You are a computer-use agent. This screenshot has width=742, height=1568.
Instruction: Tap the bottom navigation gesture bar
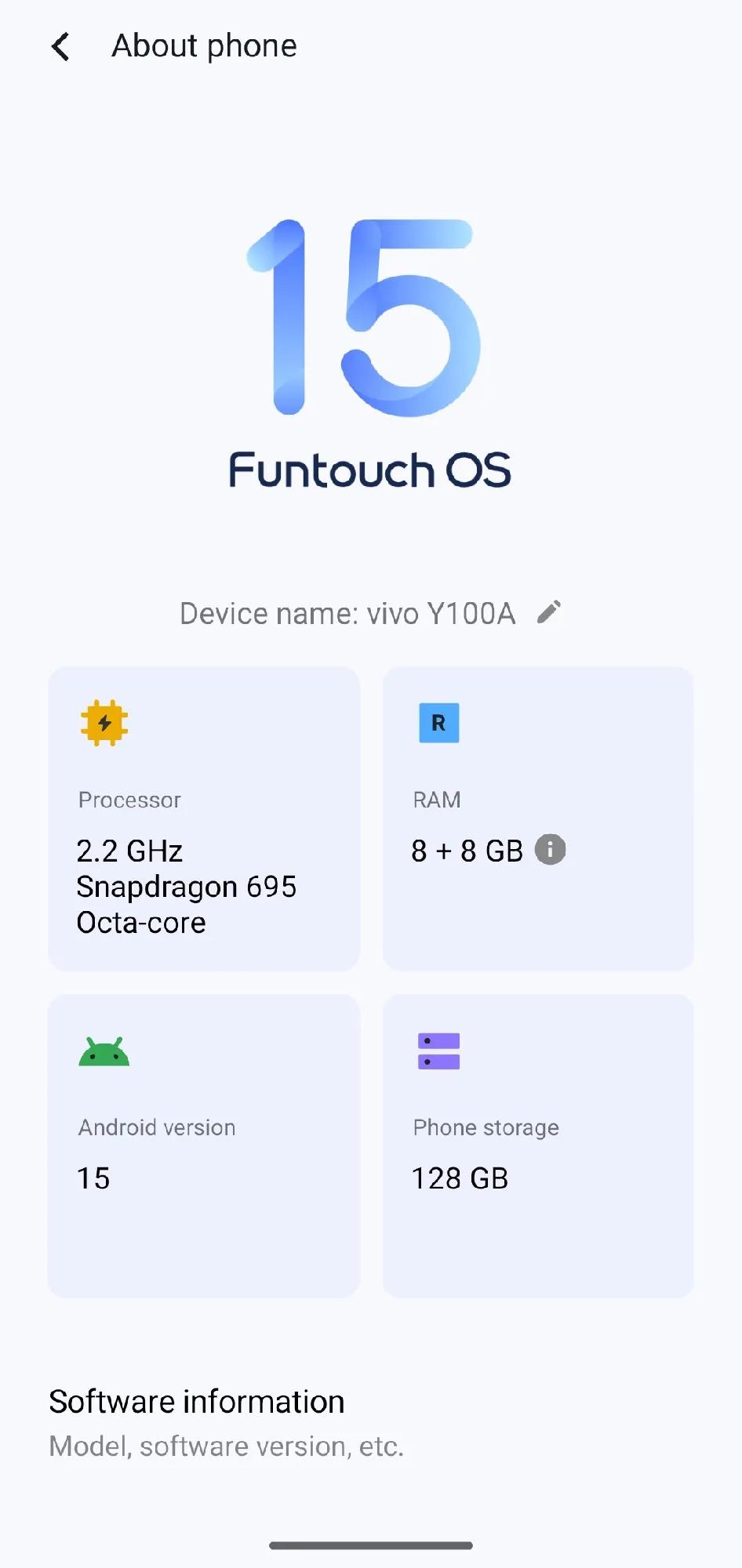click(x=371, y=1545)
